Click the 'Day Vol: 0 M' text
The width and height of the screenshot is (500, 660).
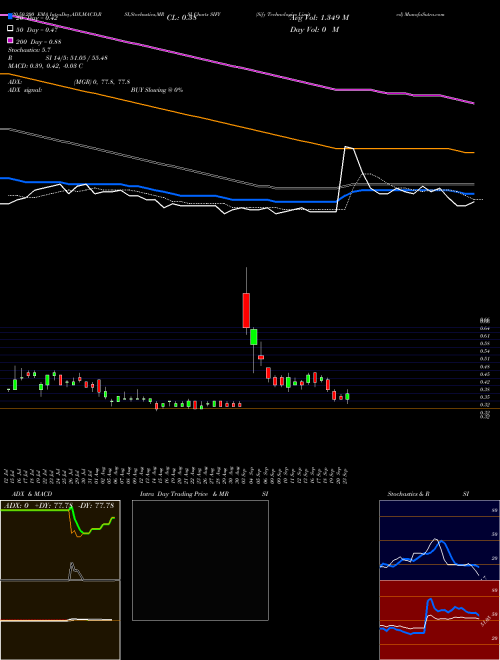click(x=314, y=29)
